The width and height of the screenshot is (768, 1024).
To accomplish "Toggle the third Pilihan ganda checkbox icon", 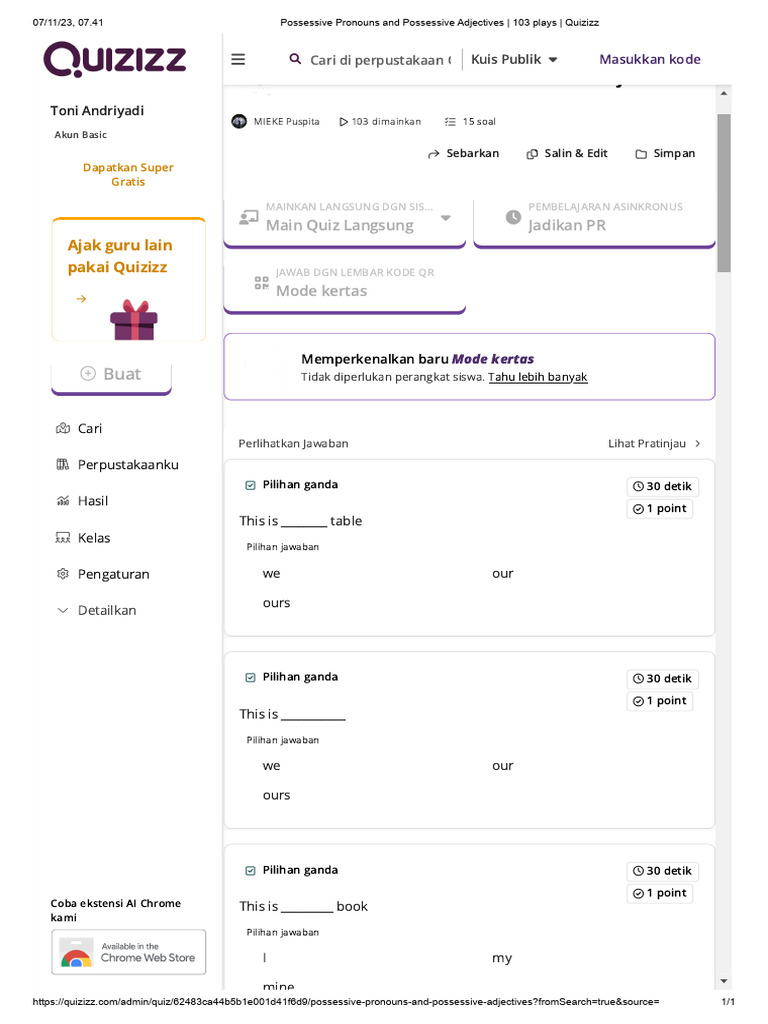I will (x=250, y=871).
